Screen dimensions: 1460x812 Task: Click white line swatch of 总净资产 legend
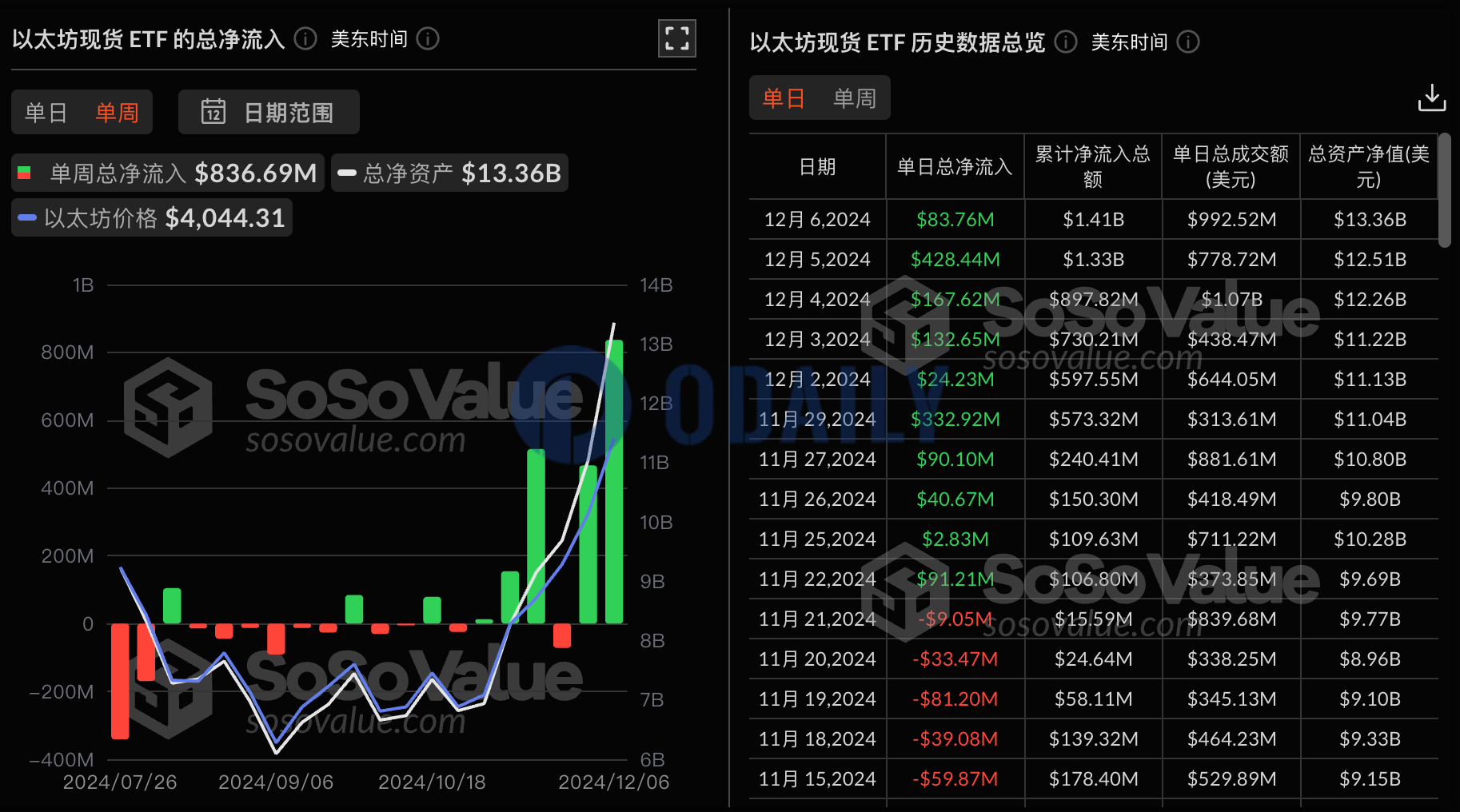click(347, 173)
